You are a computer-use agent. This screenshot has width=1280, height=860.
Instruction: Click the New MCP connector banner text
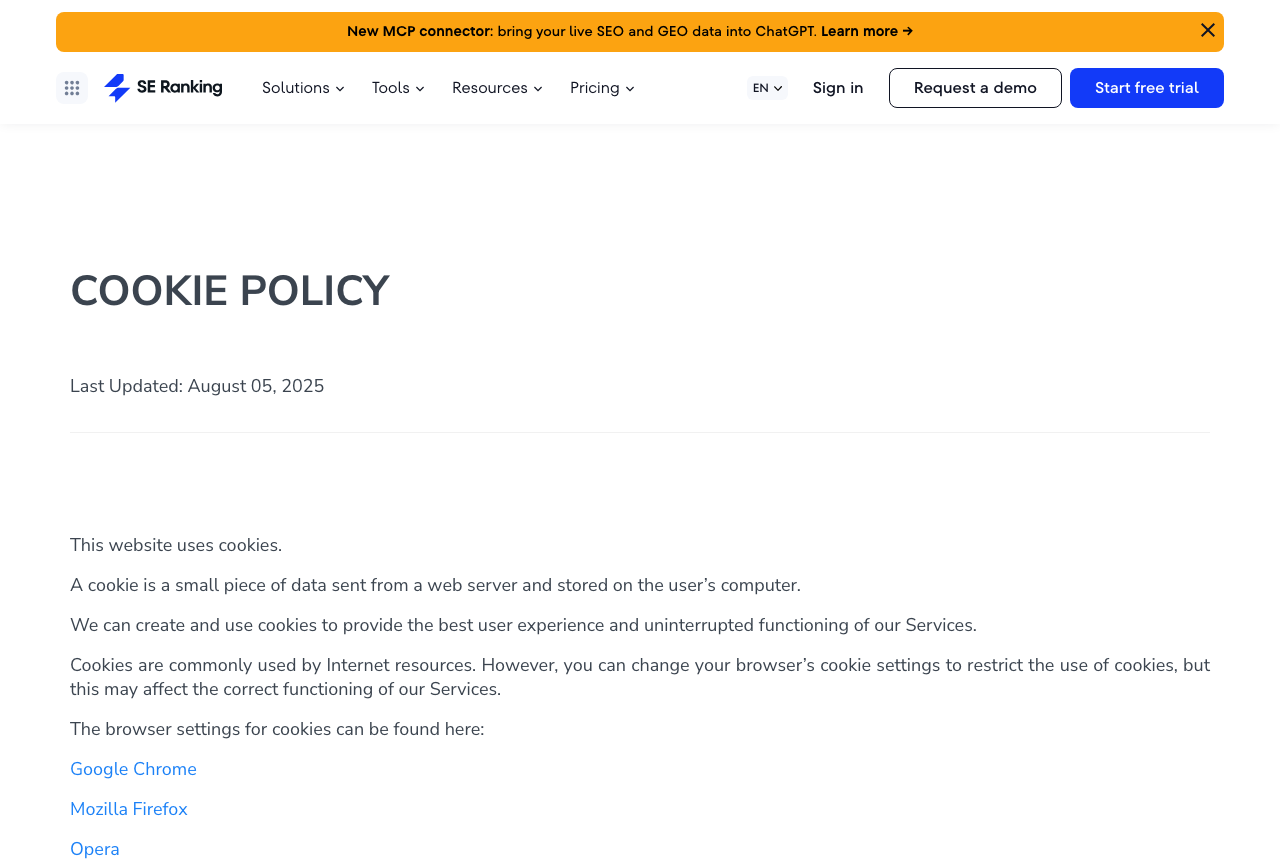[x=419, y=31]
